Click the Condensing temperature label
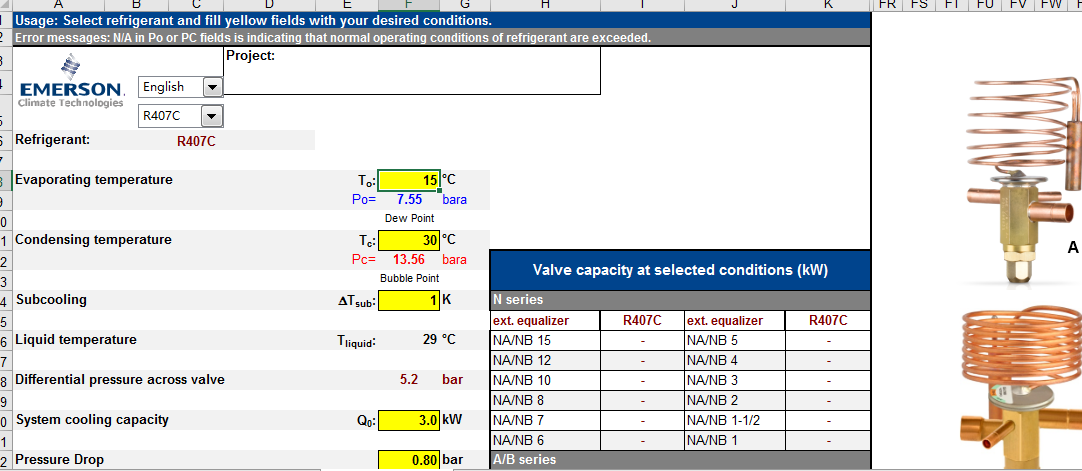Screen dimensions: 1082x471 [94, 240]
